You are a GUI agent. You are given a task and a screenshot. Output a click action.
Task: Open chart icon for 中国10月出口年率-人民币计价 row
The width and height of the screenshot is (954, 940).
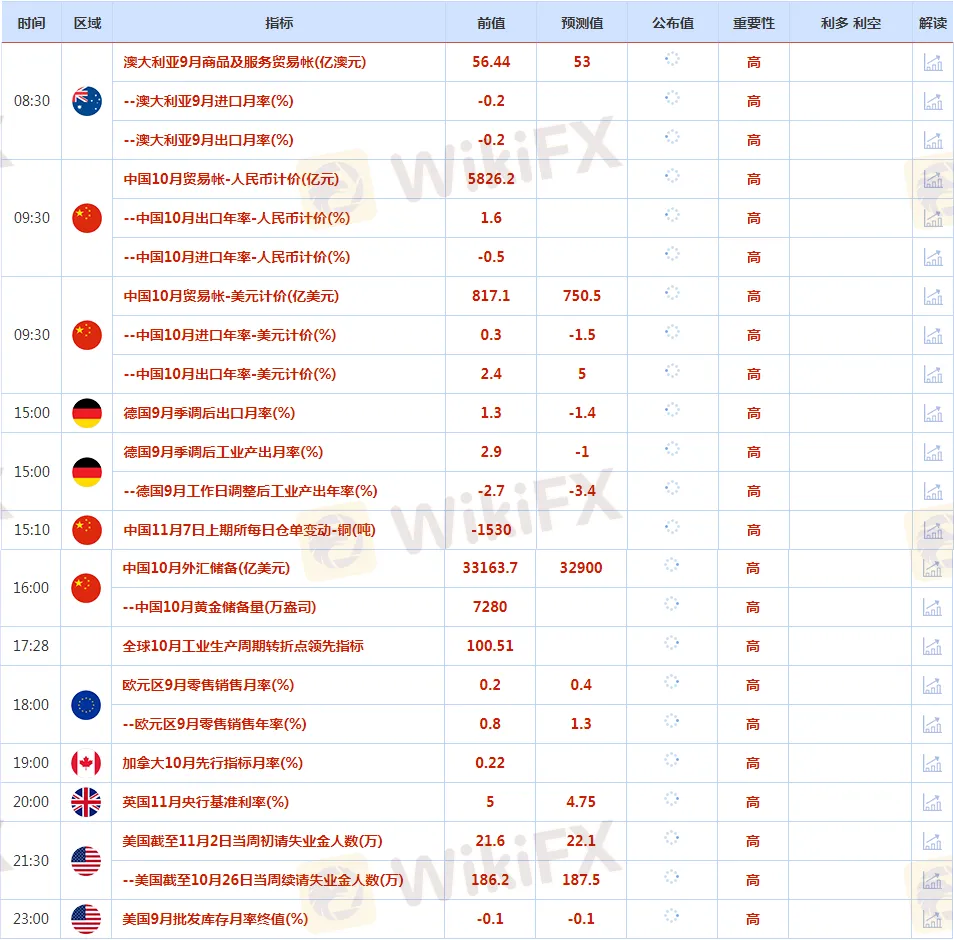point(933,218)
